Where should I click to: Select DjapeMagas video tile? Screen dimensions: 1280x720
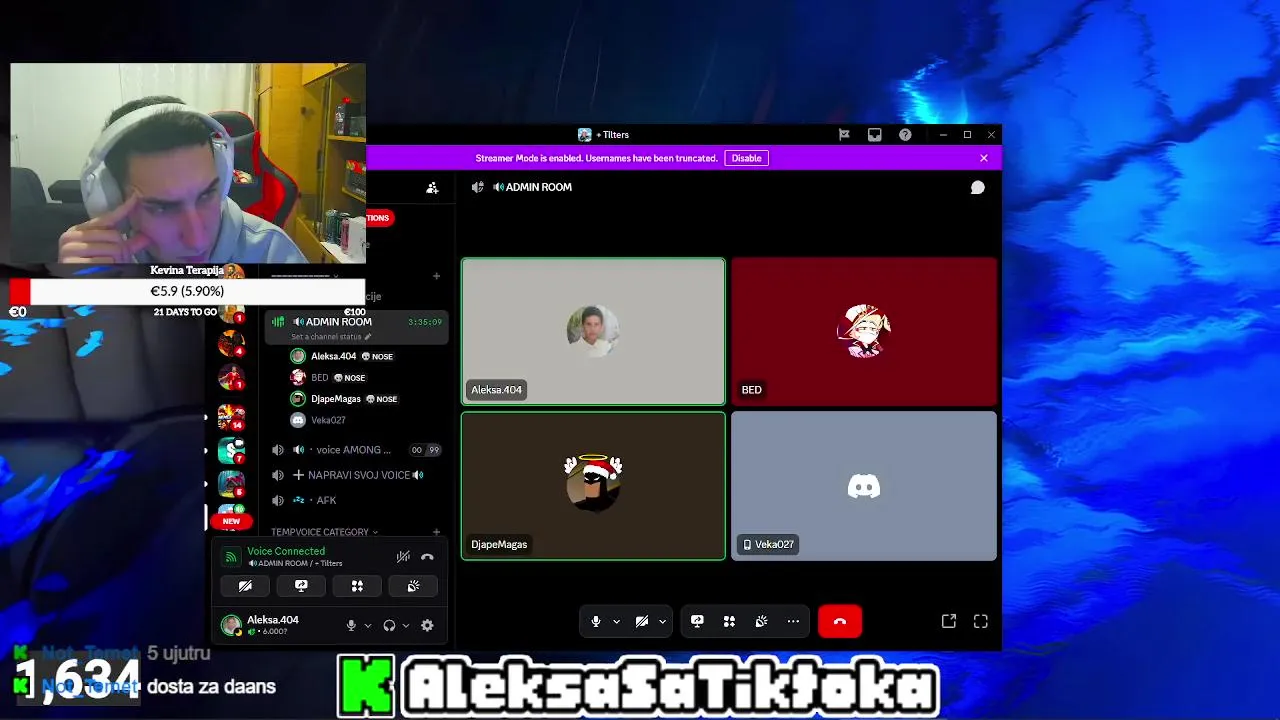[593, 486]
